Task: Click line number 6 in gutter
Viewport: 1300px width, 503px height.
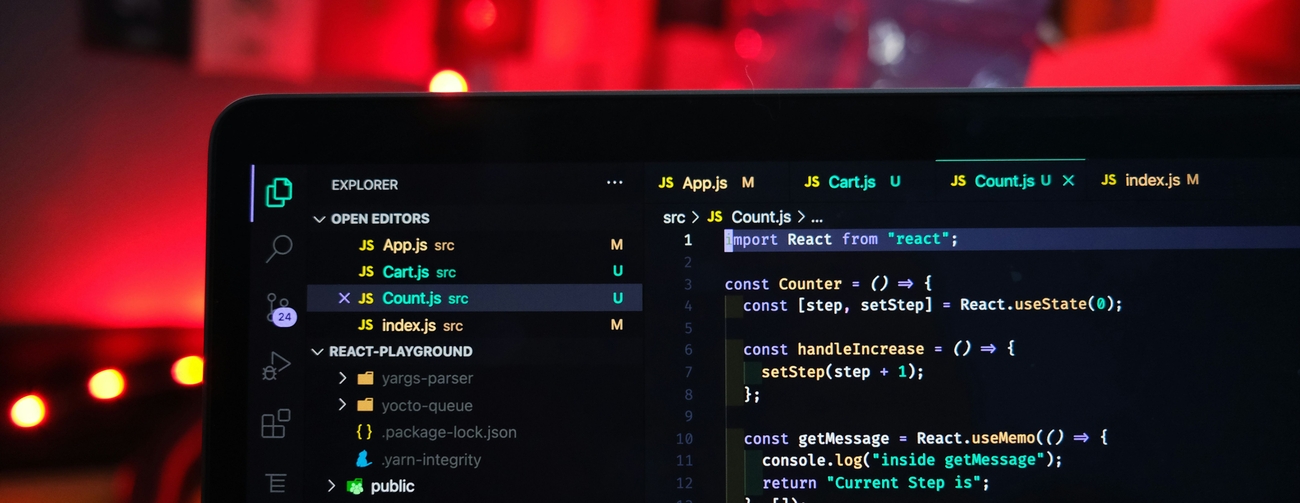Action: pos(688,349)
